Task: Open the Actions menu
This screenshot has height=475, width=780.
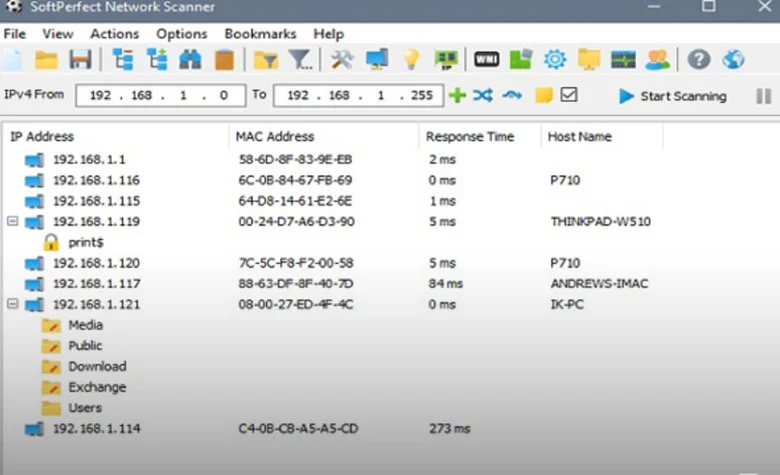Action: pos(114,34)
